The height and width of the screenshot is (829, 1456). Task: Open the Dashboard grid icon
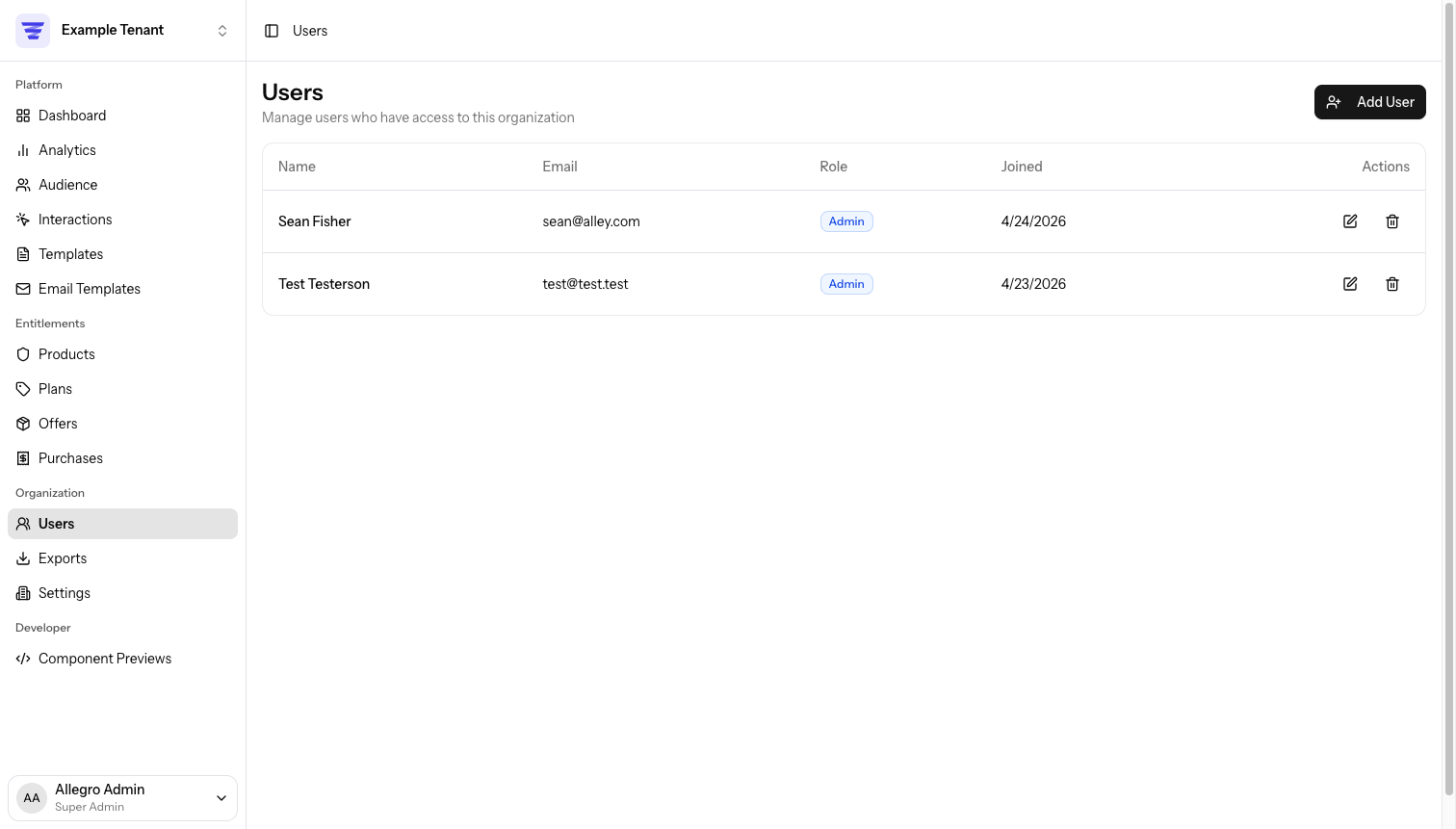click(23, 116)
